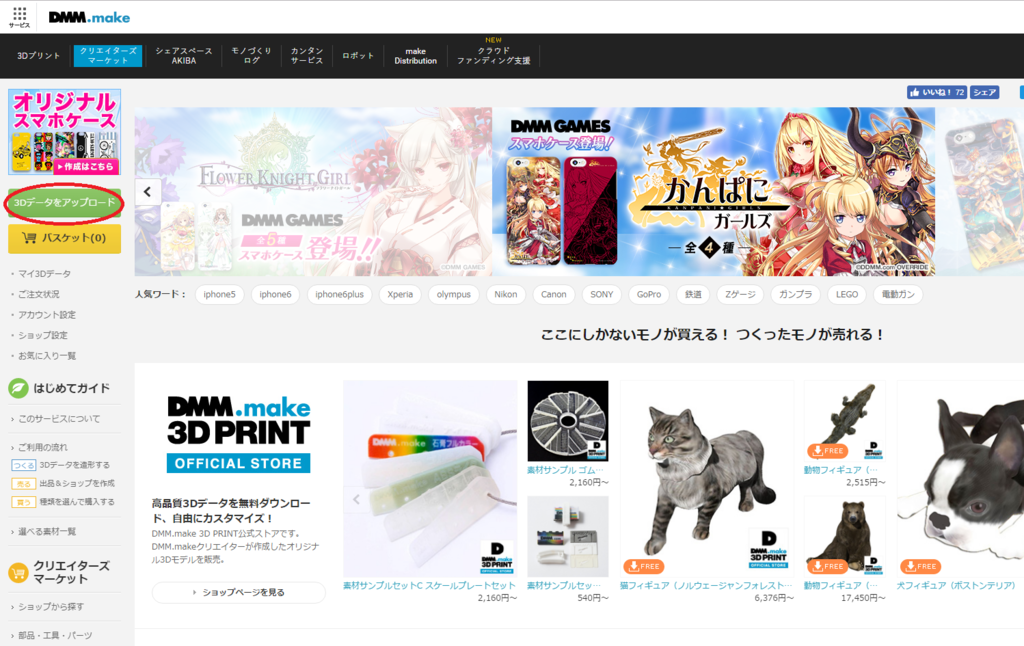Viewport: 1024px width, 646px height.
Task: Open the Norwegian Forest cat figure image
Action: 707,479
